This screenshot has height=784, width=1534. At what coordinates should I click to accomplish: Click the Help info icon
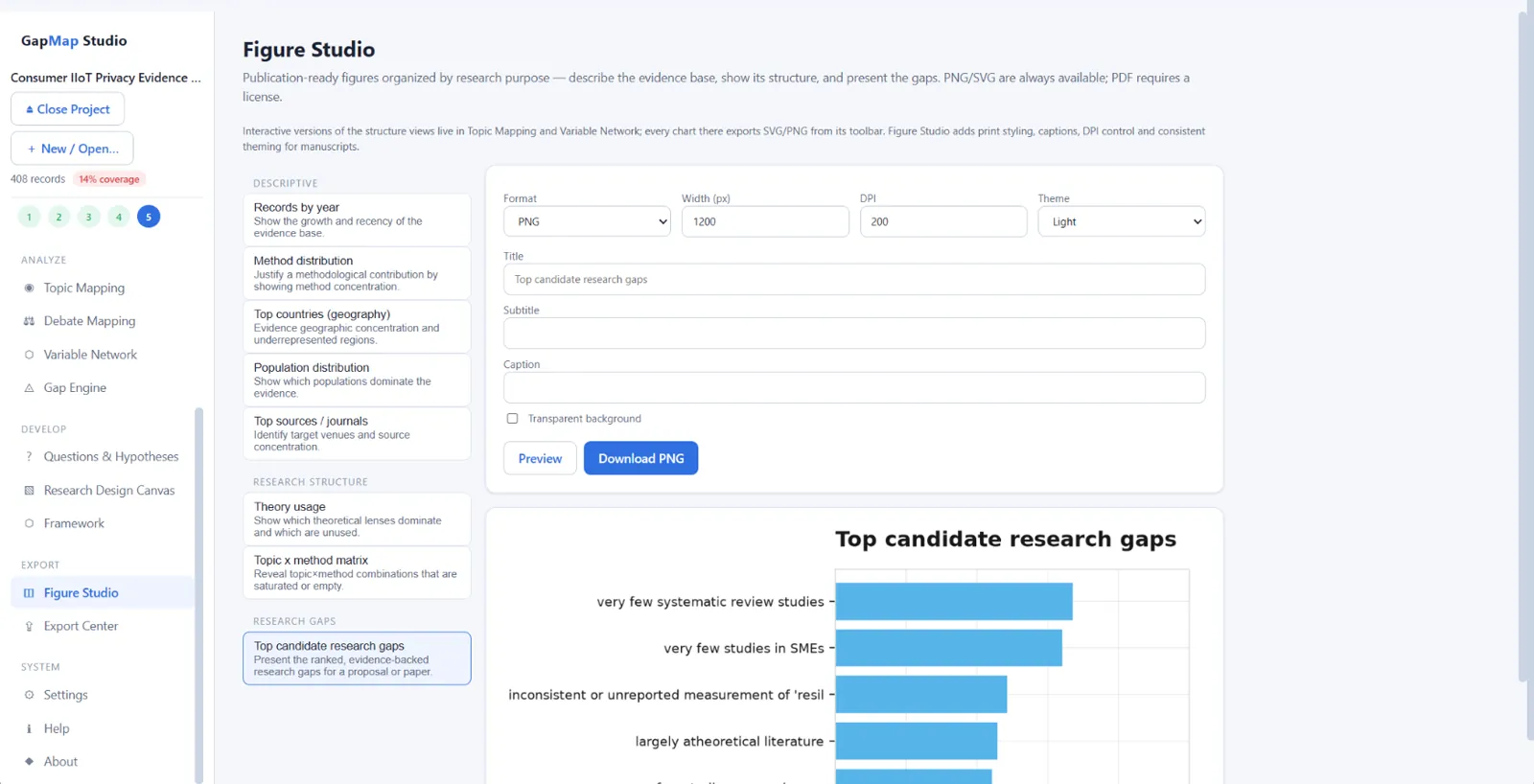(29, 728)
